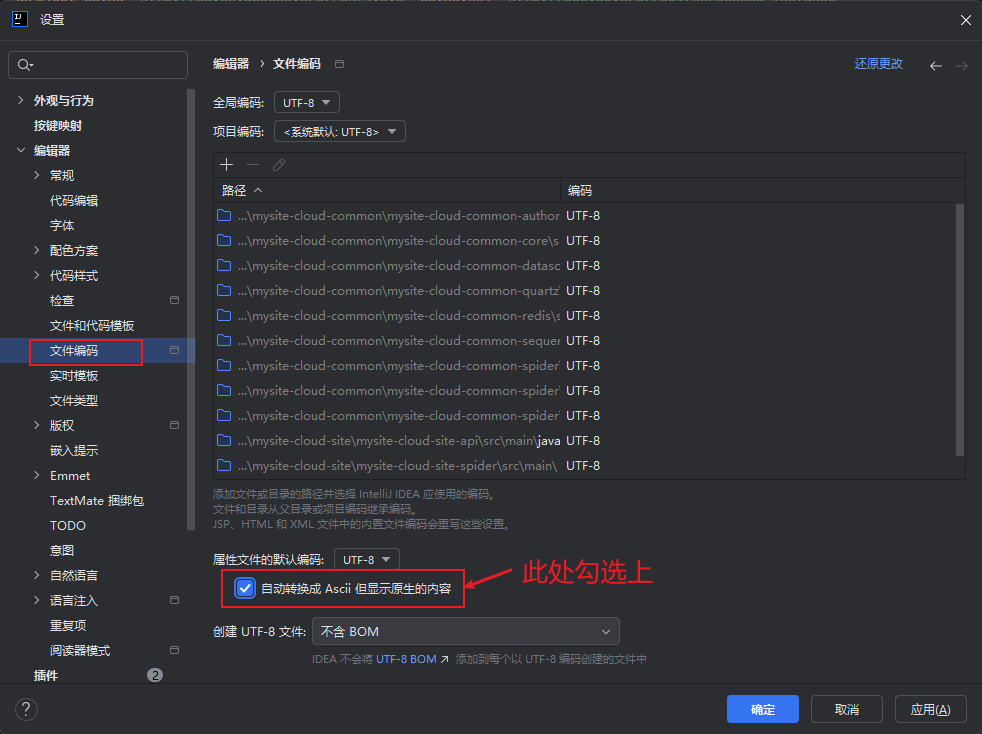Click the 确定 button

click(763, 709)
